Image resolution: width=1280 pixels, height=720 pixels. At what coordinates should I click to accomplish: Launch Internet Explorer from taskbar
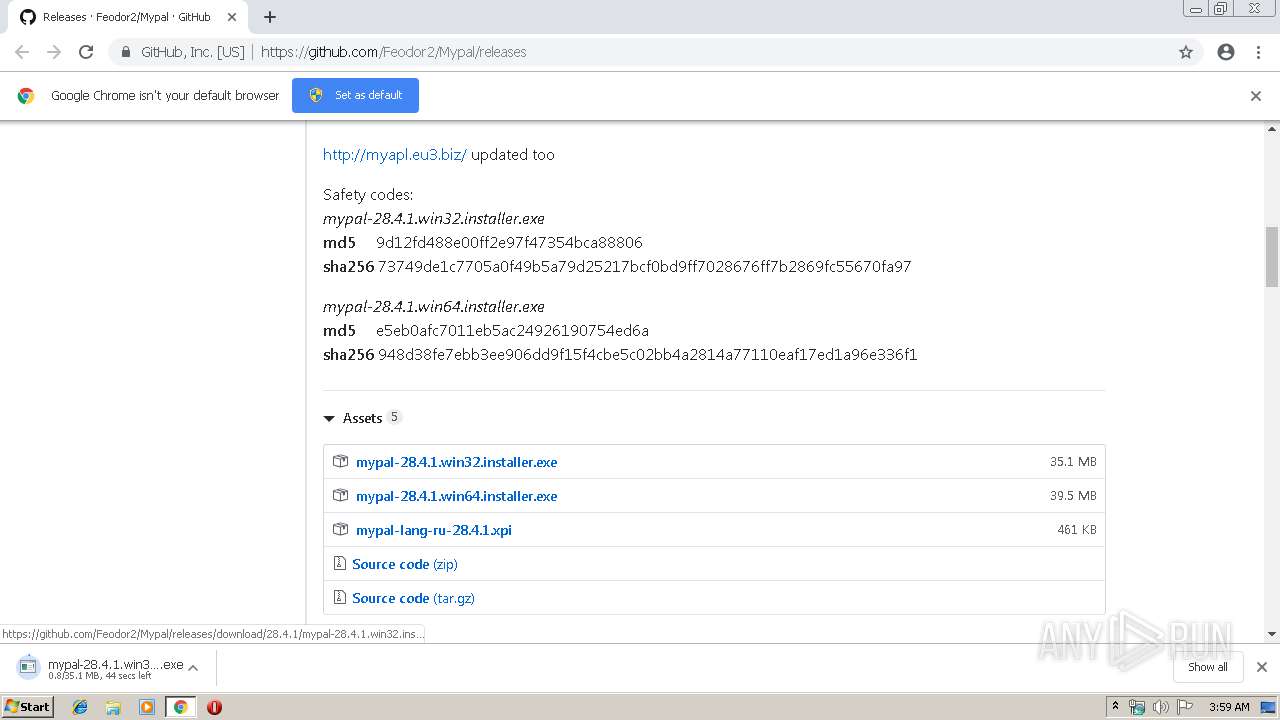(80, 707)
